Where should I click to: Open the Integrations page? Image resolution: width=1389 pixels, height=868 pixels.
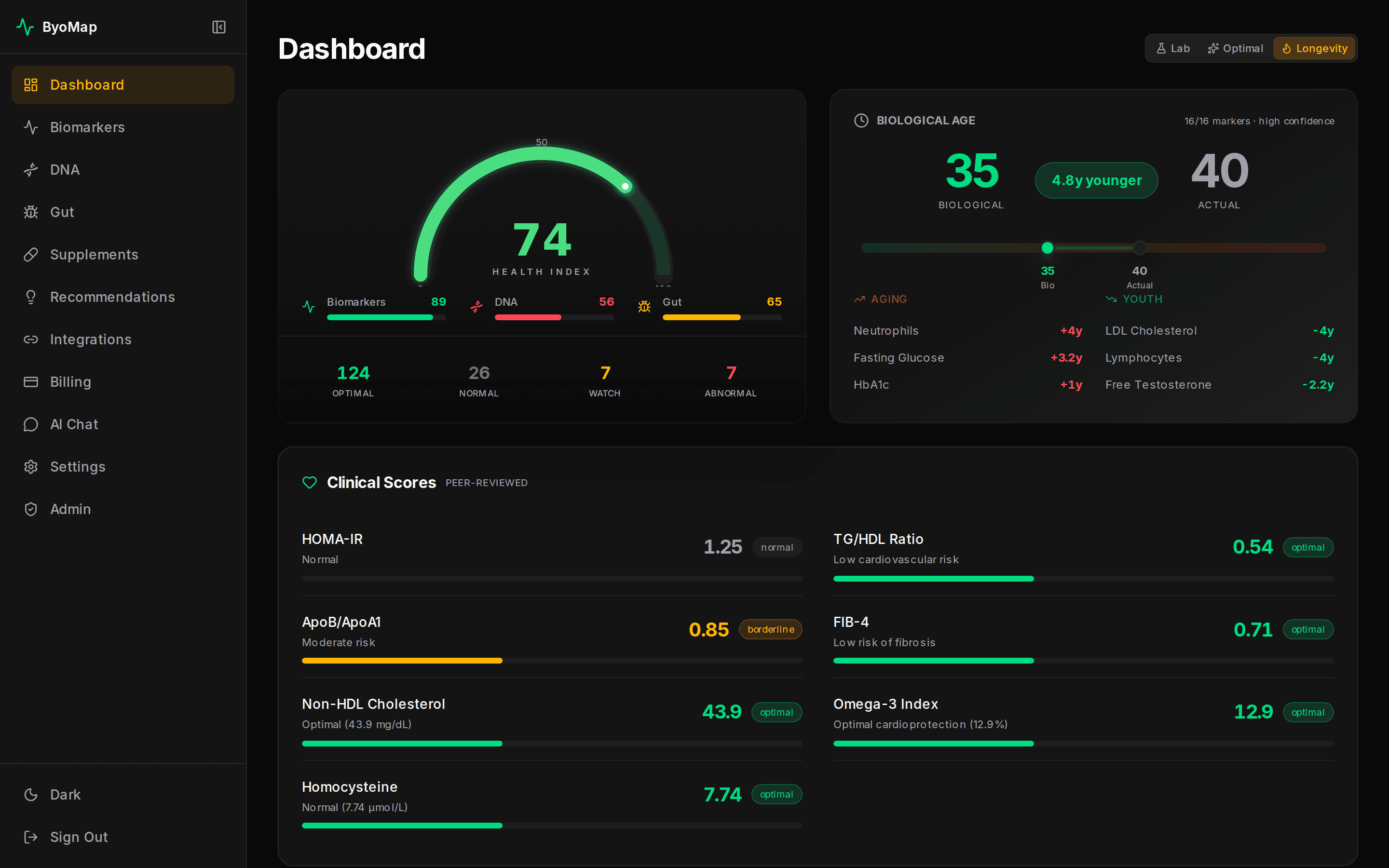tap(31, 339)
